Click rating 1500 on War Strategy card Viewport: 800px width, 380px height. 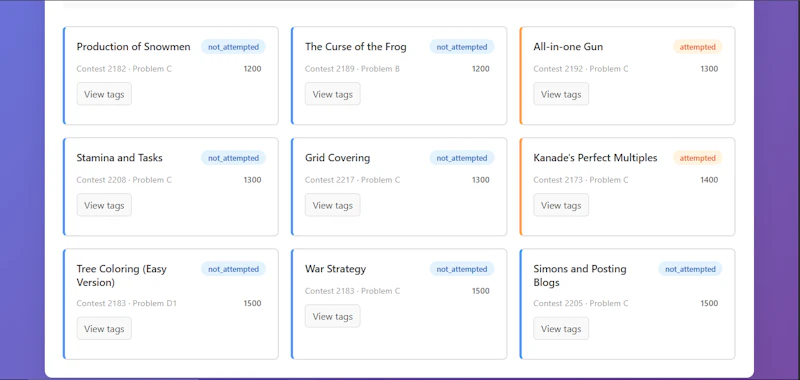coord(481,291)
